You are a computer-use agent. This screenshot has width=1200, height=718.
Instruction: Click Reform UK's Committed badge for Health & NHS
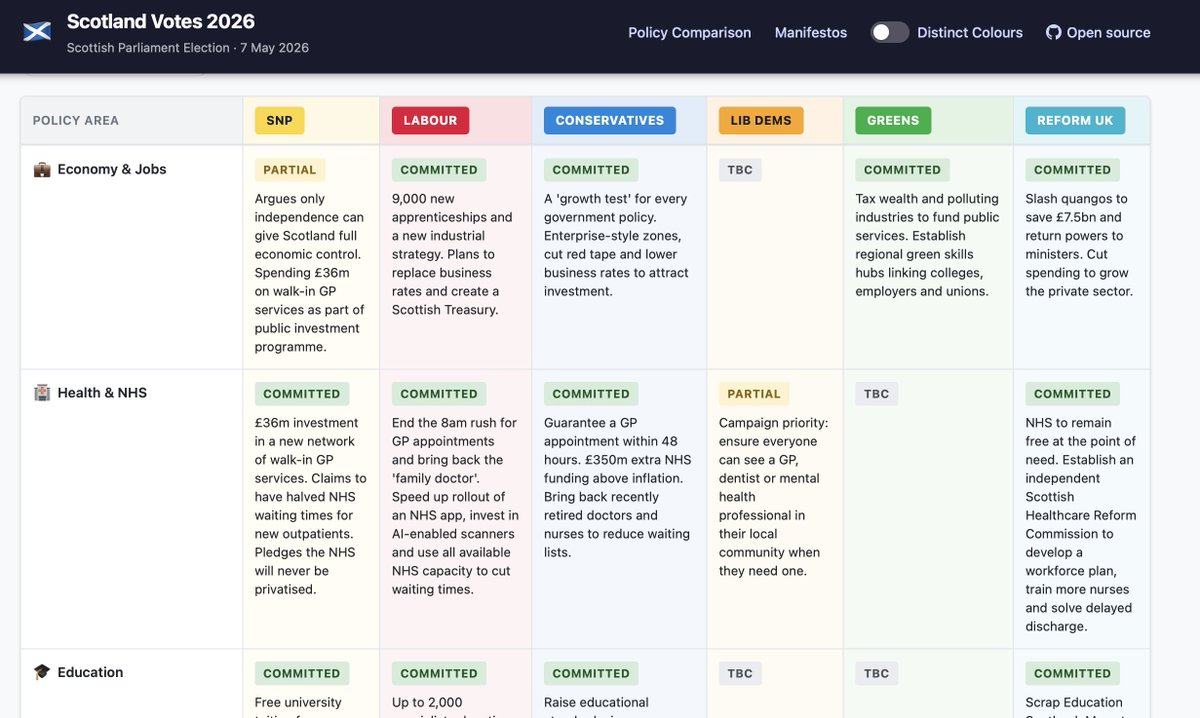(x=1073, y=394)
